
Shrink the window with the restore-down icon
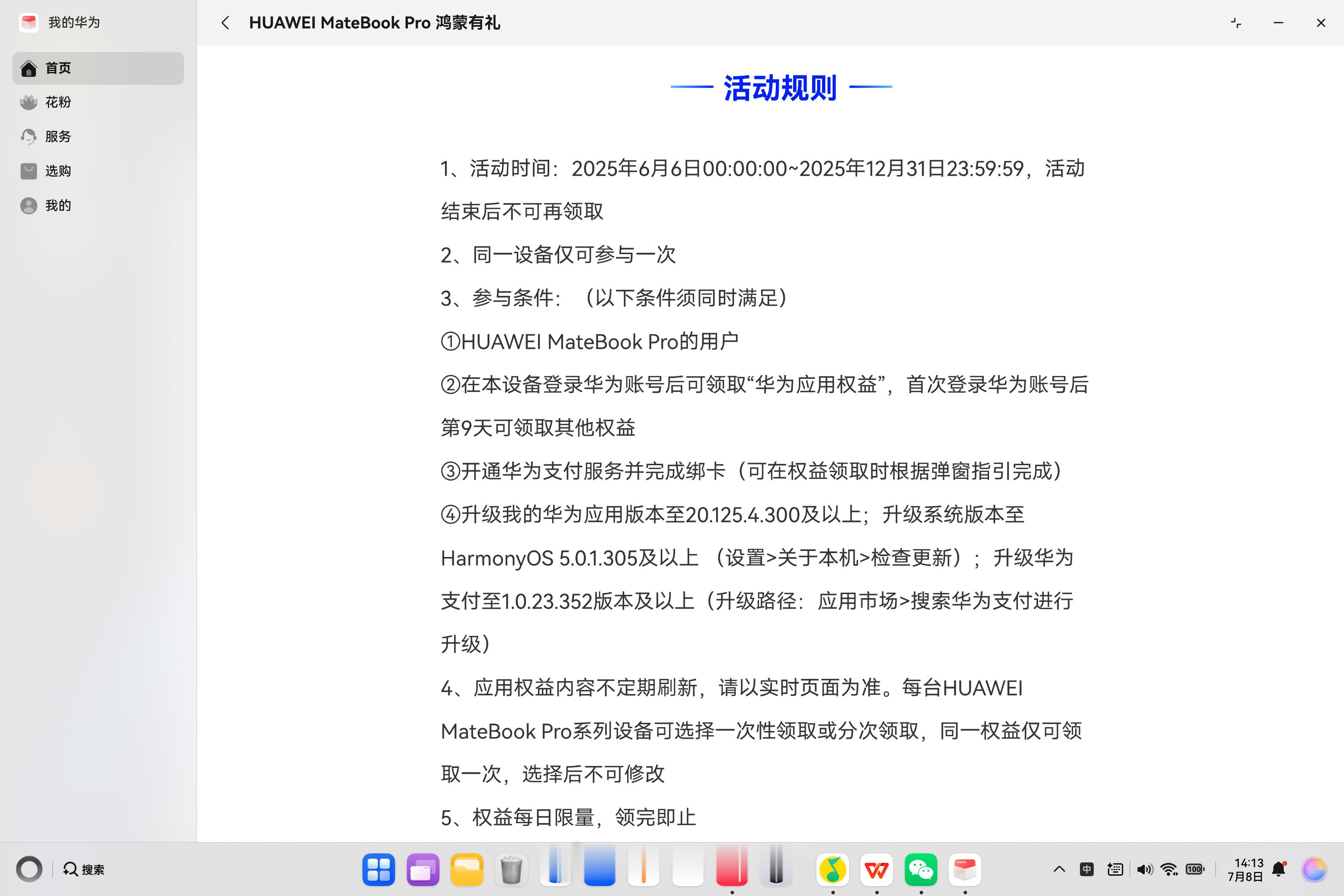click(x=1236, y=23)
